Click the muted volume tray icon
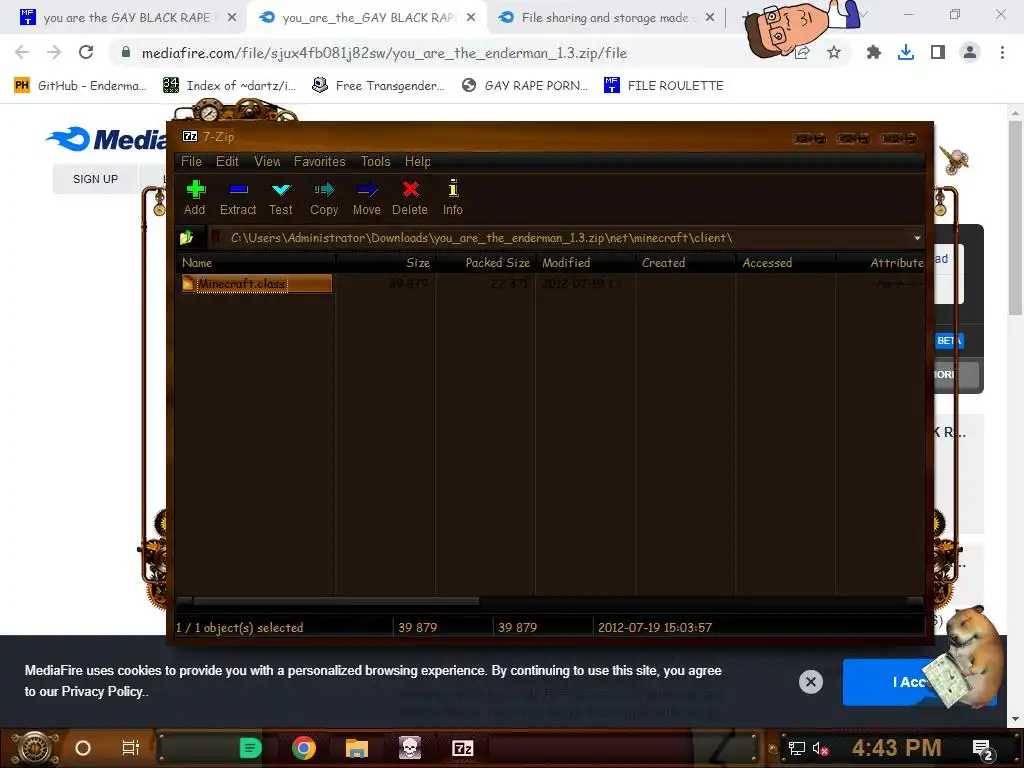Image resolution: width=1024 pixels, height=768 pixels. pyautogui.click(x=821, y=748)
